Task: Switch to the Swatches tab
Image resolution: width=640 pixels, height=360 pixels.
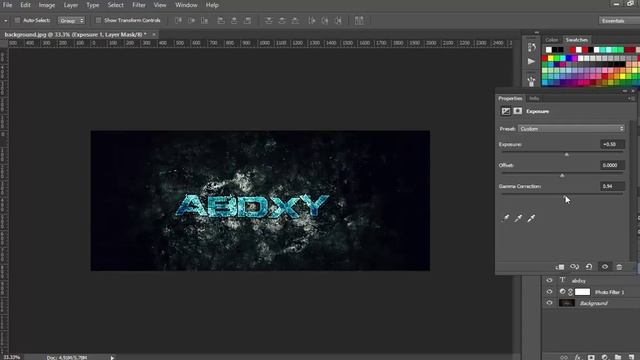Action: tap(576, 40)
